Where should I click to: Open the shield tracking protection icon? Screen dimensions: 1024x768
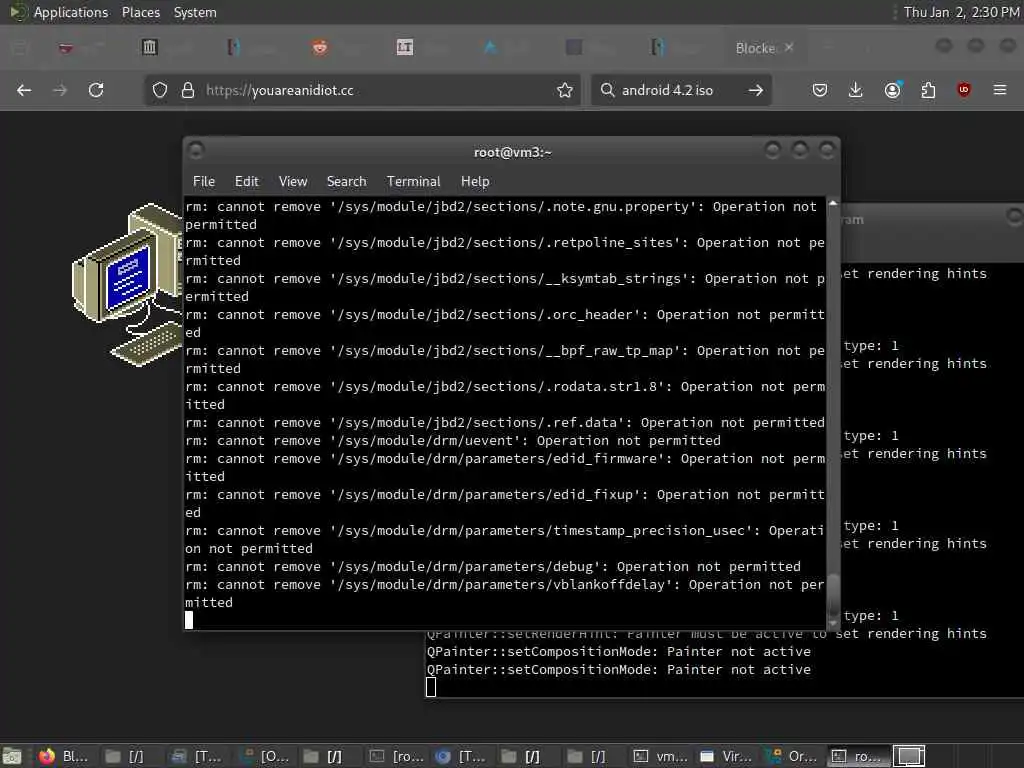[160, 90]
